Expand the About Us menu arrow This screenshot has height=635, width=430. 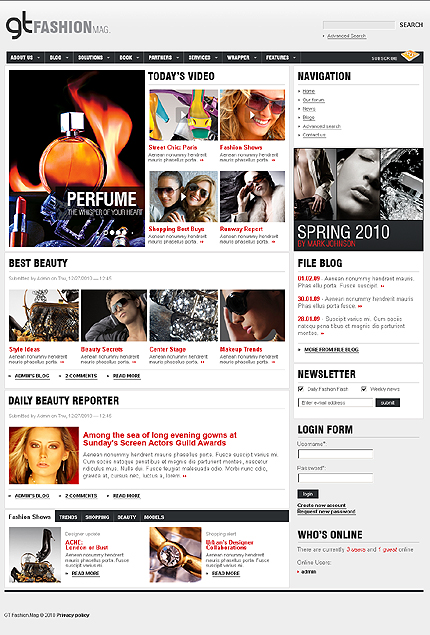(x=38, y=58)
